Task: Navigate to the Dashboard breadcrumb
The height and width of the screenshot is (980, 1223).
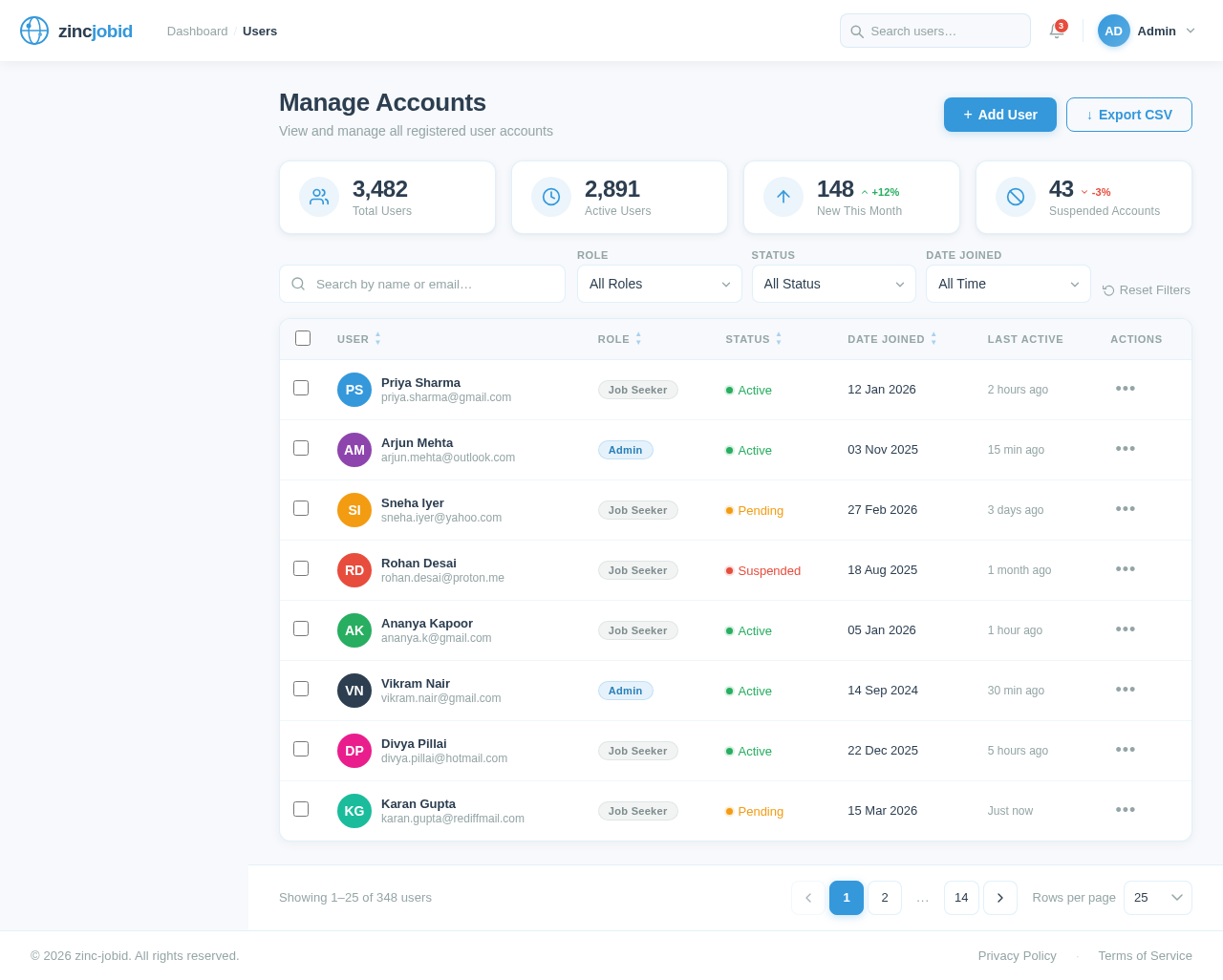Action: [197, 31]
